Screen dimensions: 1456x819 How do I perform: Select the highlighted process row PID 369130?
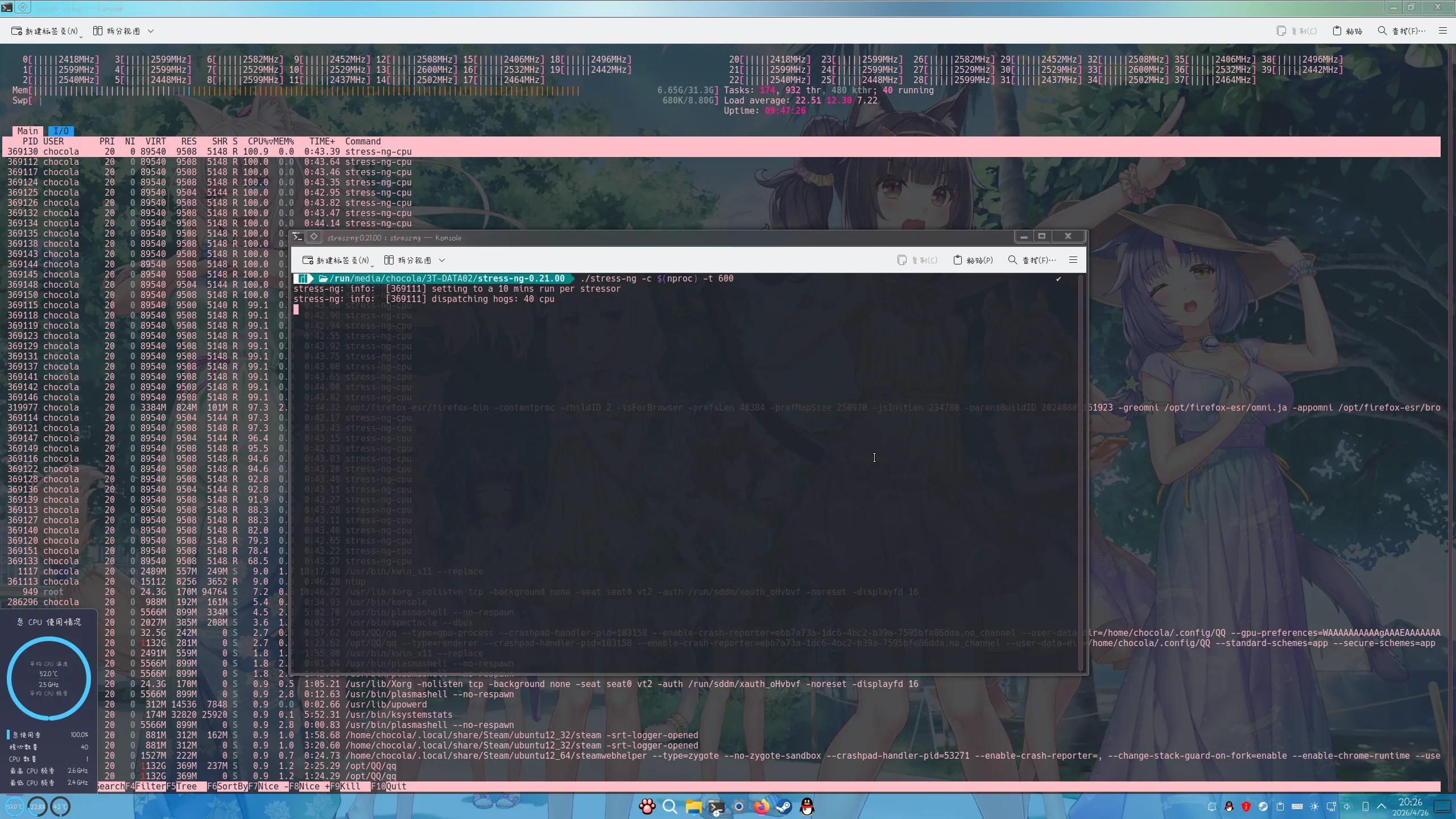[721, 152]
